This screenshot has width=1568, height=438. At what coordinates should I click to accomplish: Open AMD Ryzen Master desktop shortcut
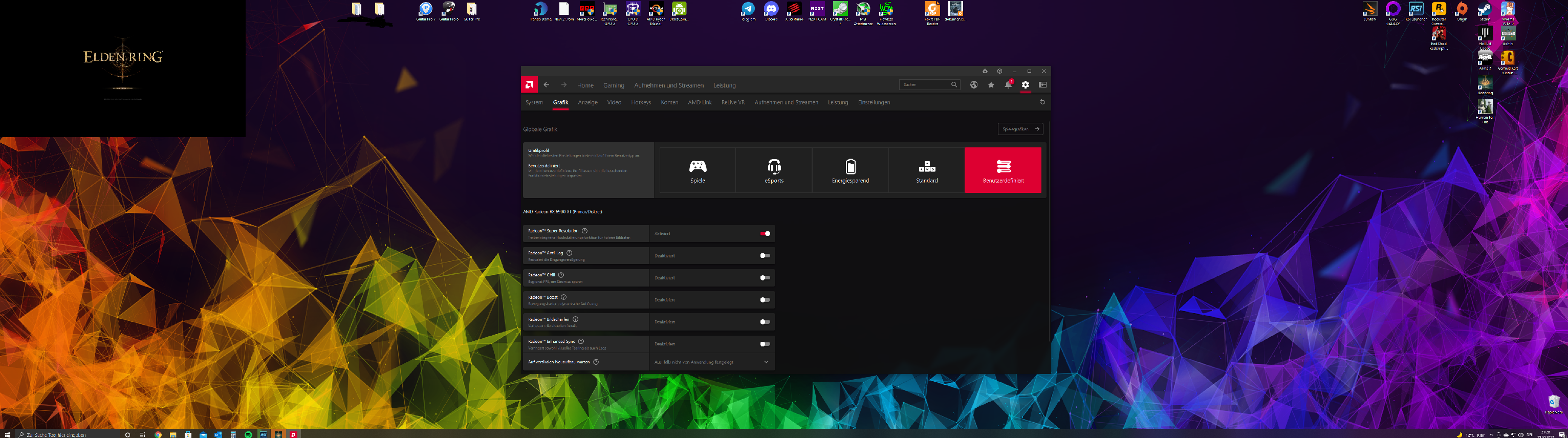(656, 13)
